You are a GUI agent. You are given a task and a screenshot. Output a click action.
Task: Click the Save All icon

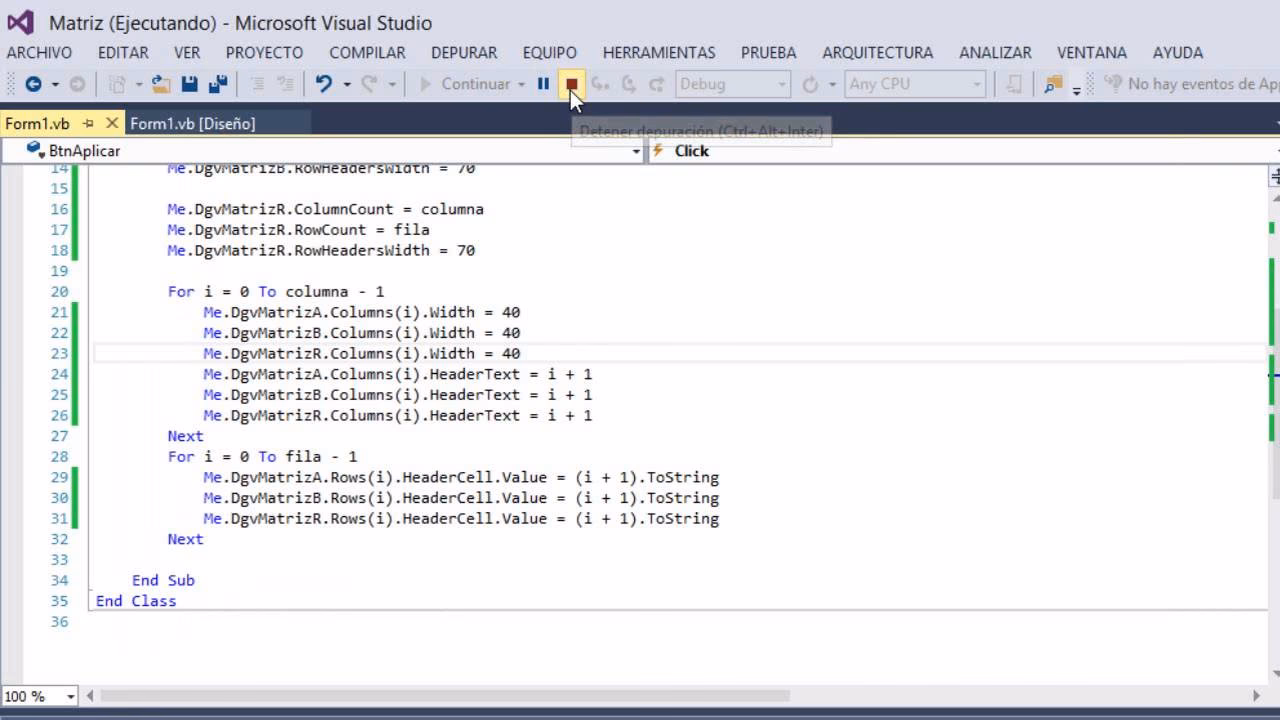click(x=218, y=84)
